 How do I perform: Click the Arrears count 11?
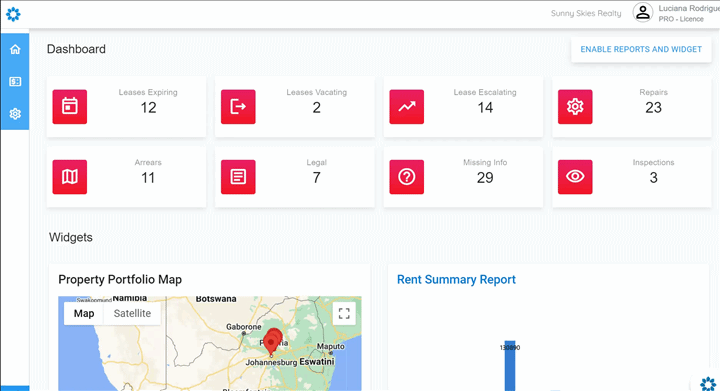148,178
